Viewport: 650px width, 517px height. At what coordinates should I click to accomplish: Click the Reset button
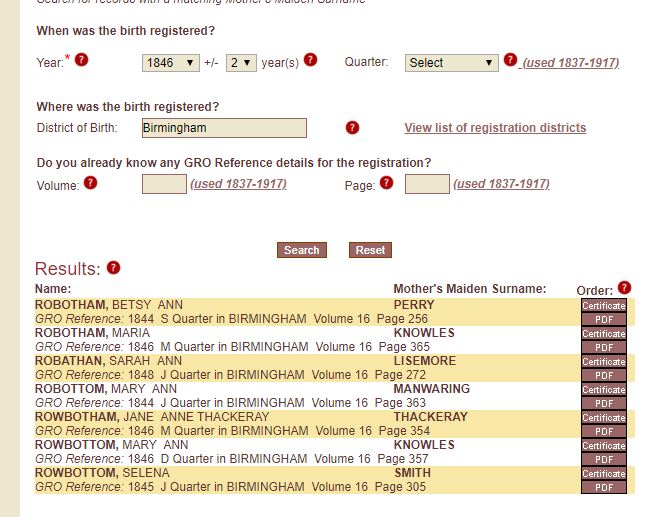pyautogui.click(x=370, y=250)
